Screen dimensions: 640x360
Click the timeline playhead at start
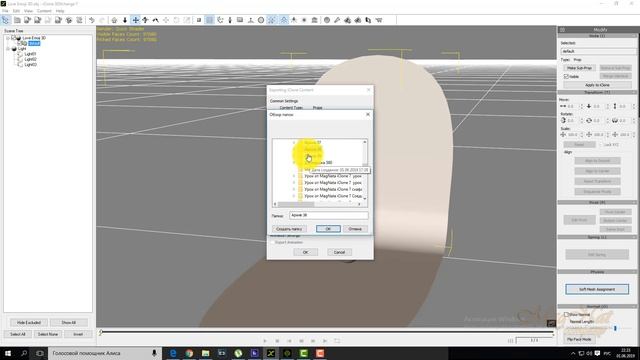(100, 333)
